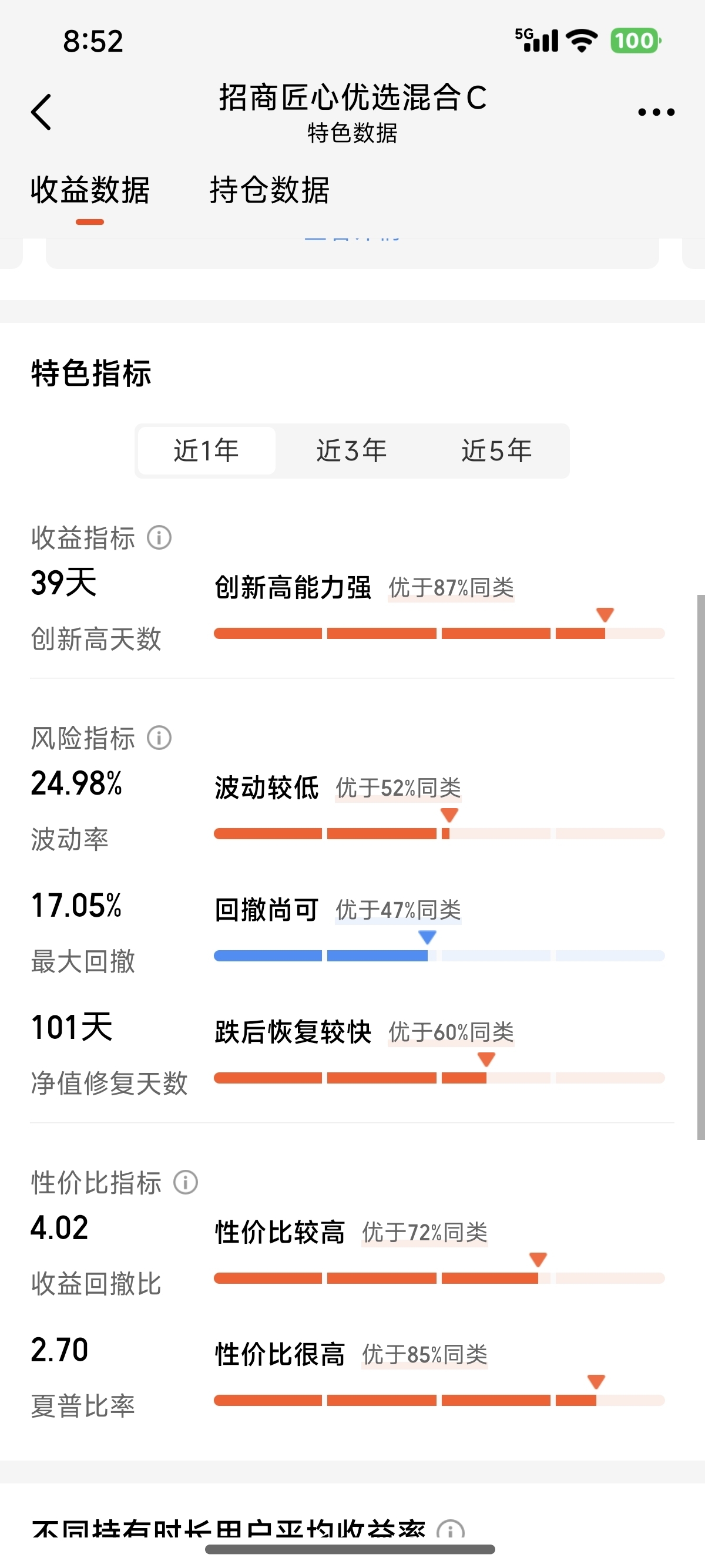Screen dimensions: 705x1568
Task: Select the 近3年 period option
Action: [352, 450]
